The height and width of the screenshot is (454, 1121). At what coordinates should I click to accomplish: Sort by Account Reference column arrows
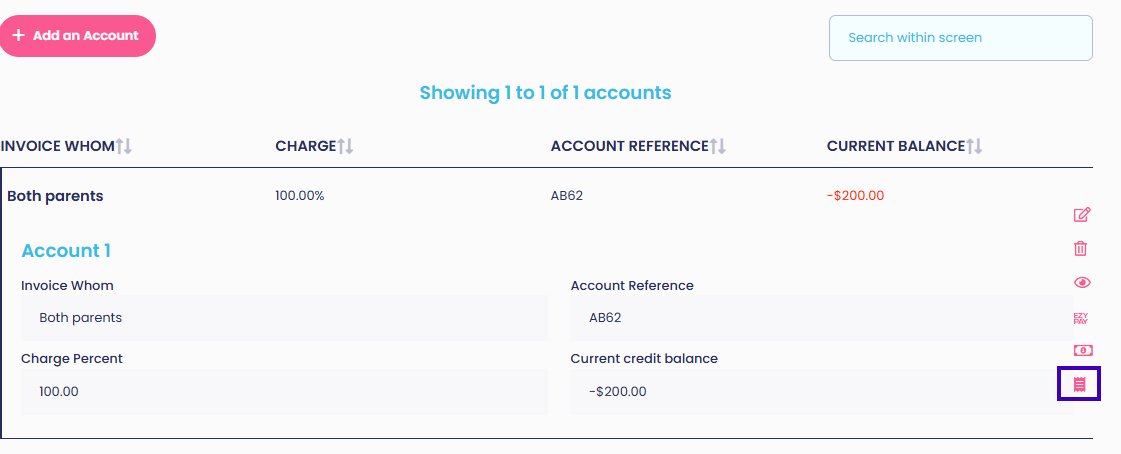click(x=718, y=146)
